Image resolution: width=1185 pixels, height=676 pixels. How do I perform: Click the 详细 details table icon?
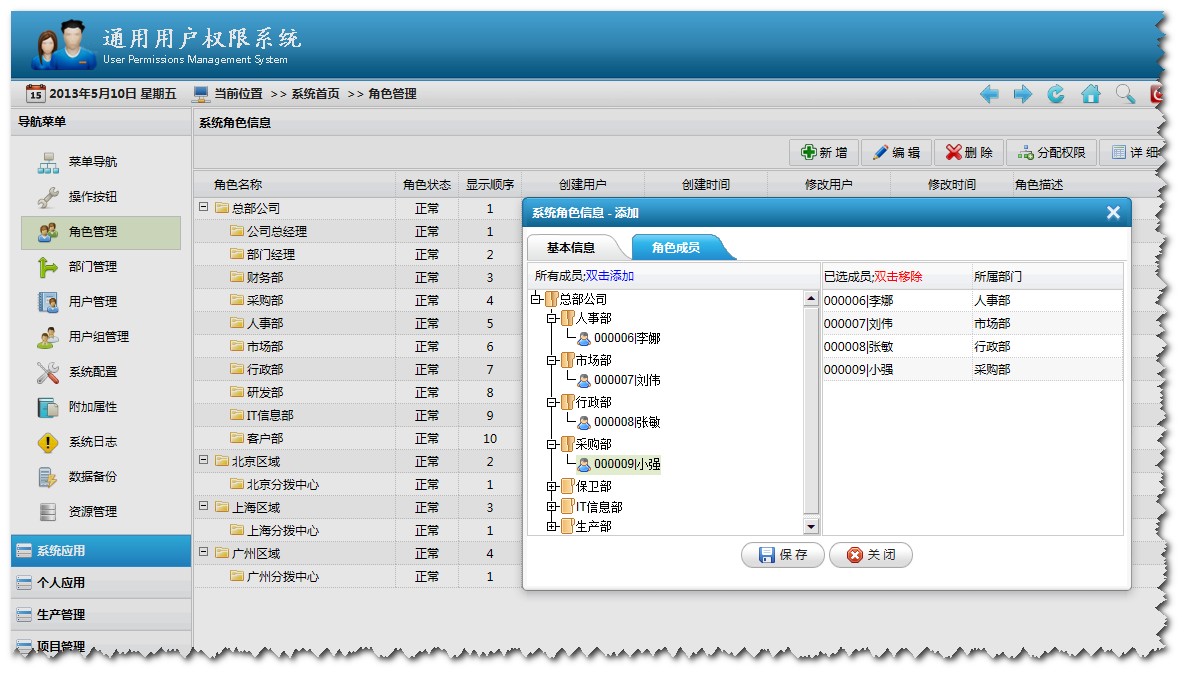(x=1117, y=150)
